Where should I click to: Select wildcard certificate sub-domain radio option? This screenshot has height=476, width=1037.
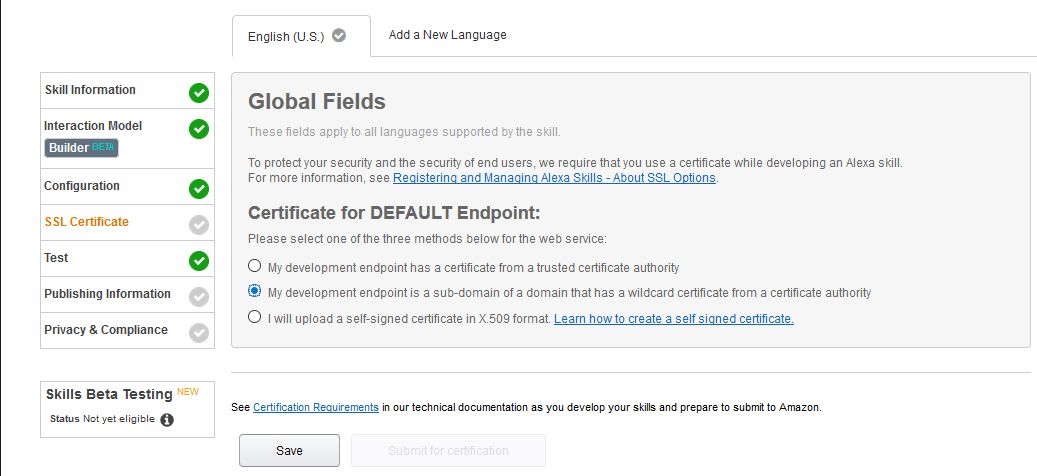[255, 292]
